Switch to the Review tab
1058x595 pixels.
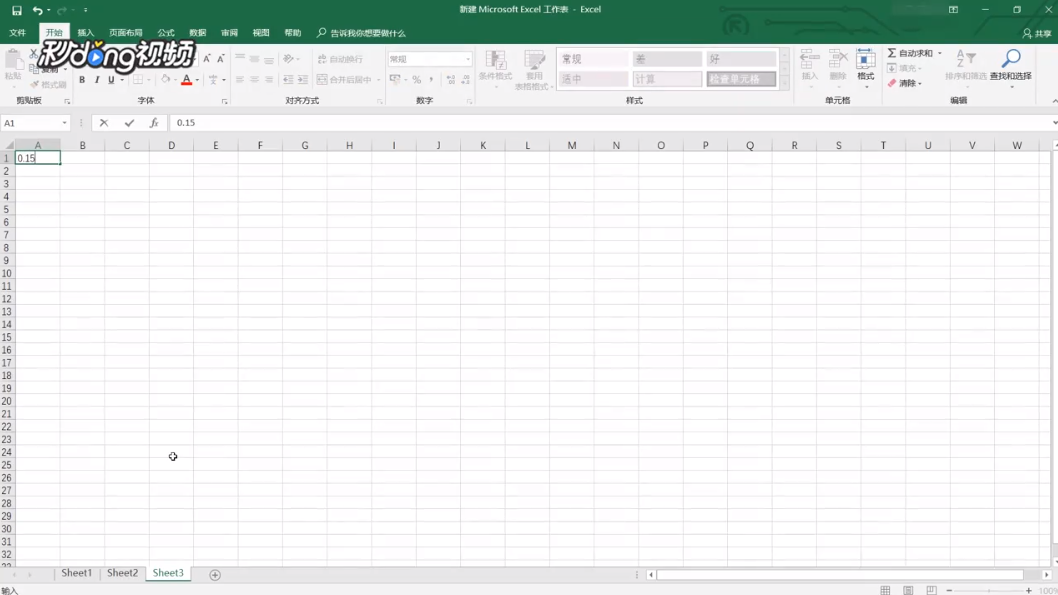click(x=229, y=32)
